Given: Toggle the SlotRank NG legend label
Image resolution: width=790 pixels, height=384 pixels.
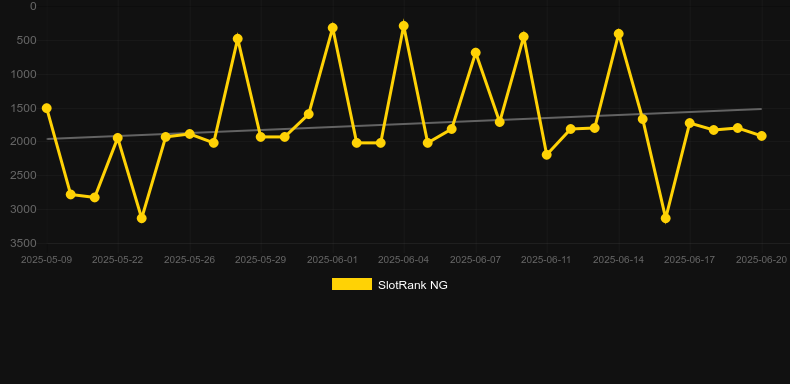Looking at the screenshot, I should [413, 285].
